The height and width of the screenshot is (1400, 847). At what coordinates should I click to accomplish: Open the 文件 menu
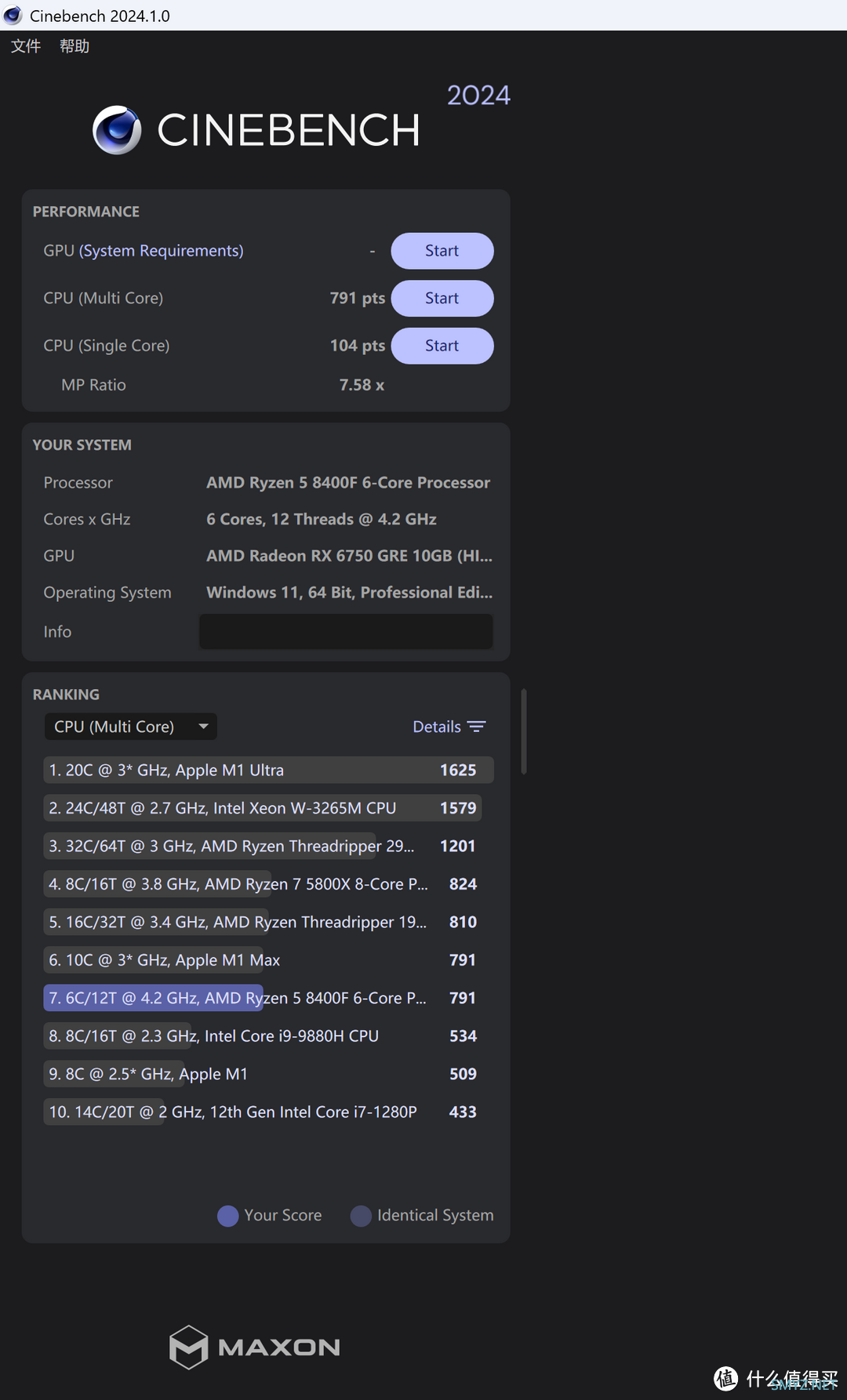(x=26, y=46)
